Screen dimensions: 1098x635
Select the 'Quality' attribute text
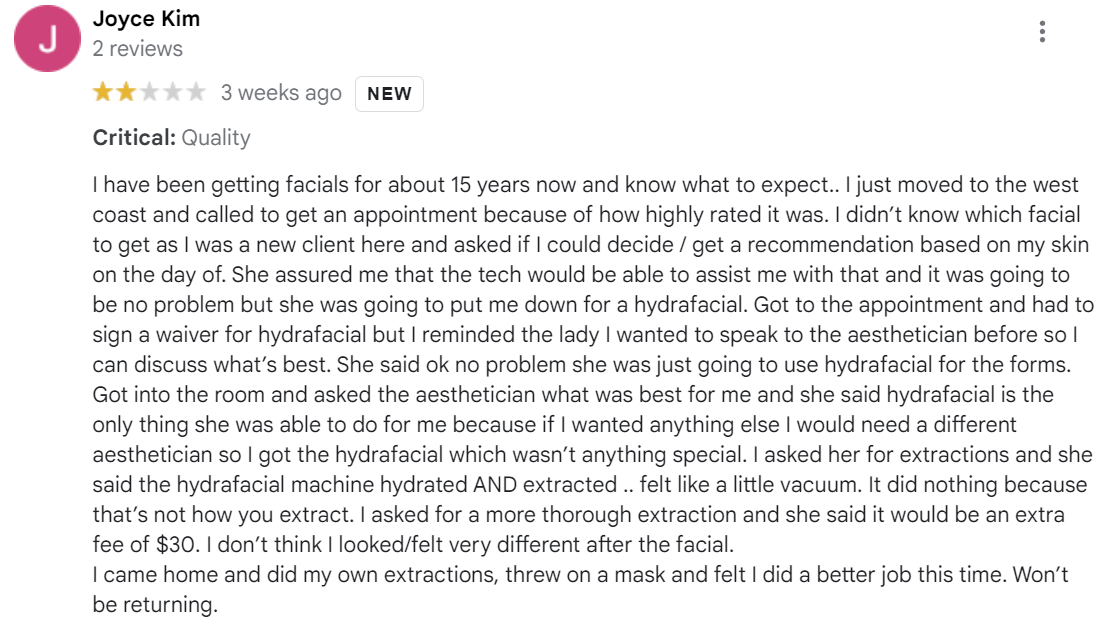pyautogui.click(x=216, y=138)
